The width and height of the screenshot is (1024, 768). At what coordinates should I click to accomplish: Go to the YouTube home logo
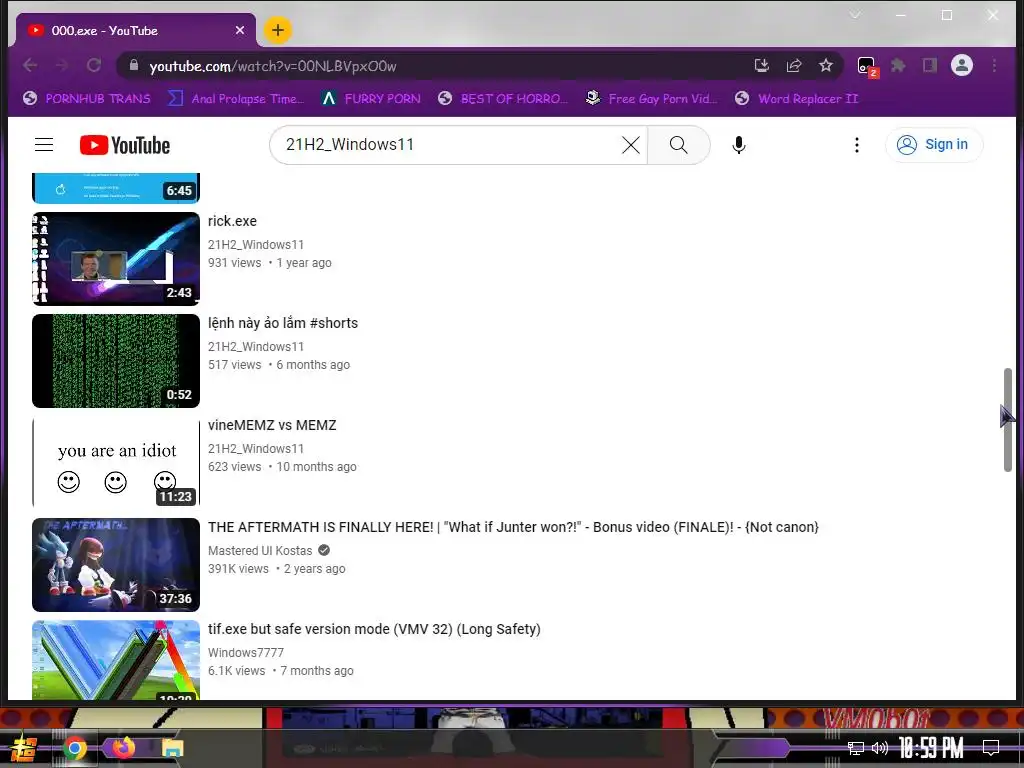125,145
